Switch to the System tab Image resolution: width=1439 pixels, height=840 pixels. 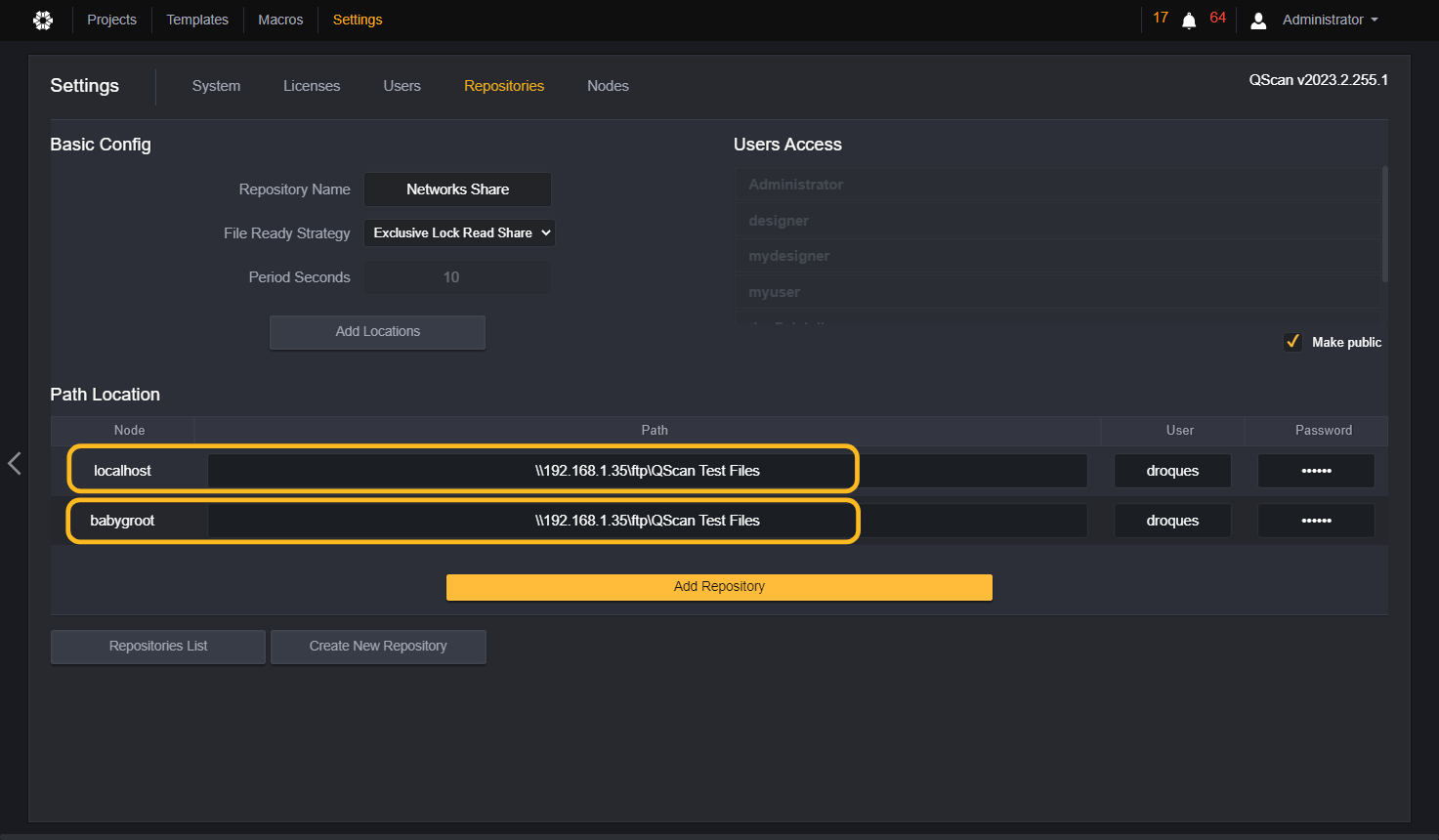[216, 86]
